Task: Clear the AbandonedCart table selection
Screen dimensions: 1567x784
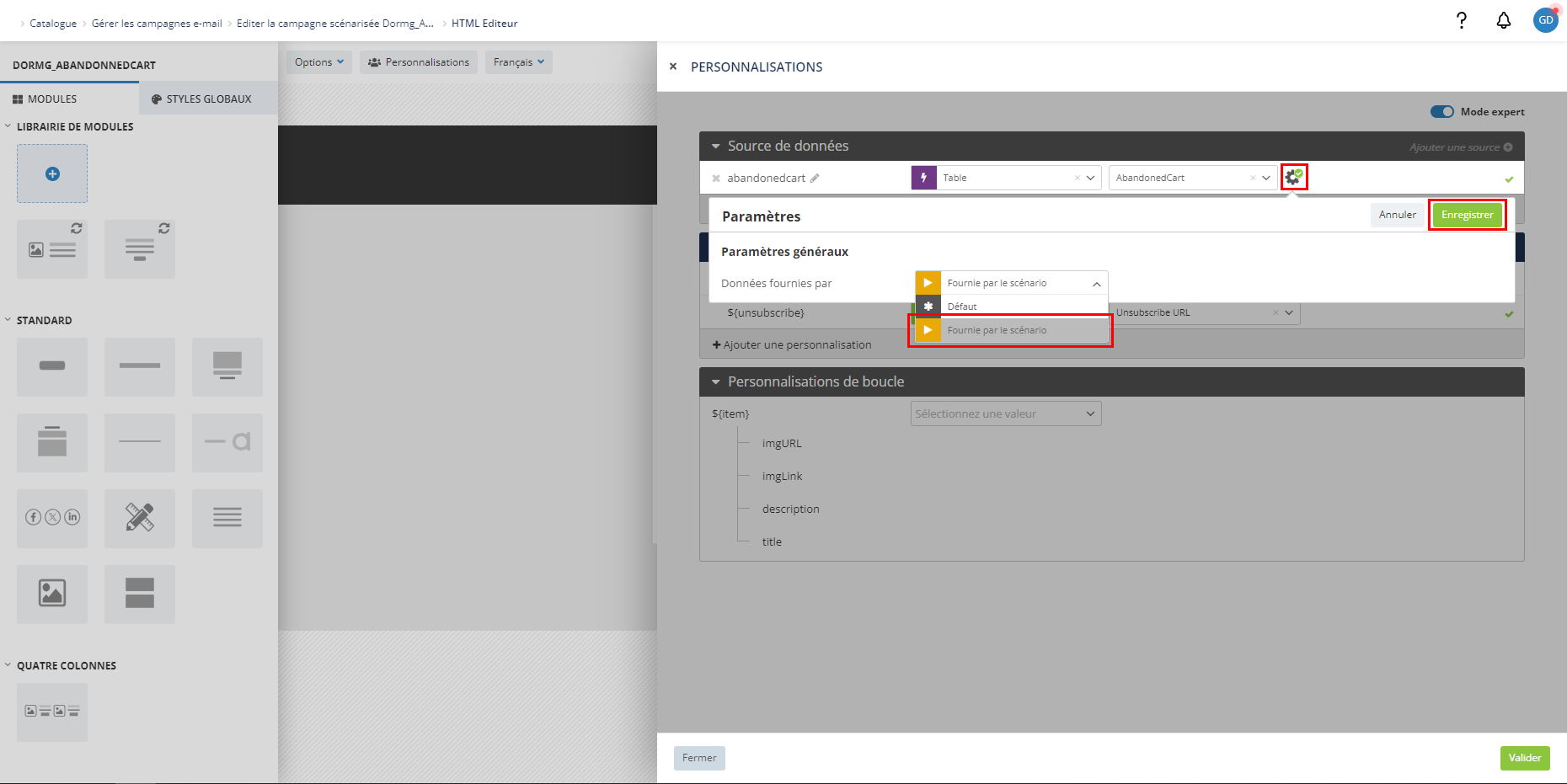Action: [x=1253, y=178]
